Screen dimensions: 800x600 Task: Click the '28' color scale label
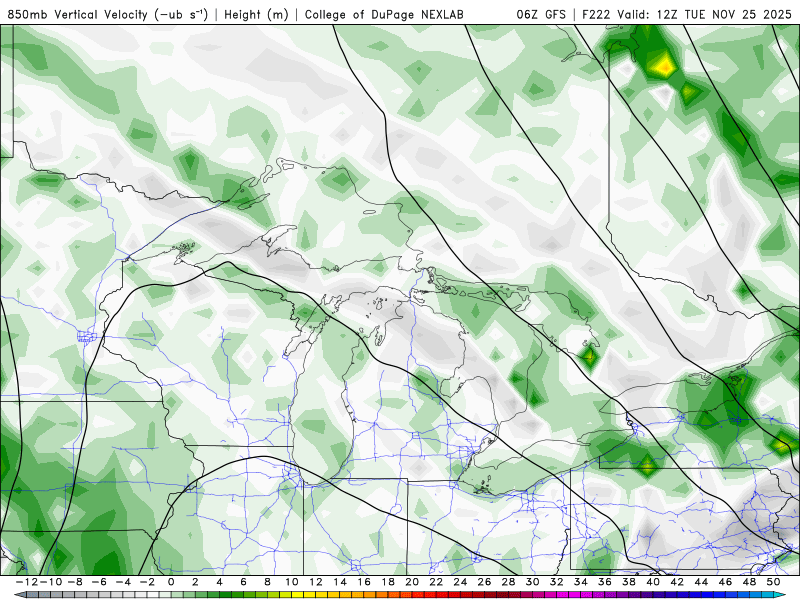tap(508, 582)
